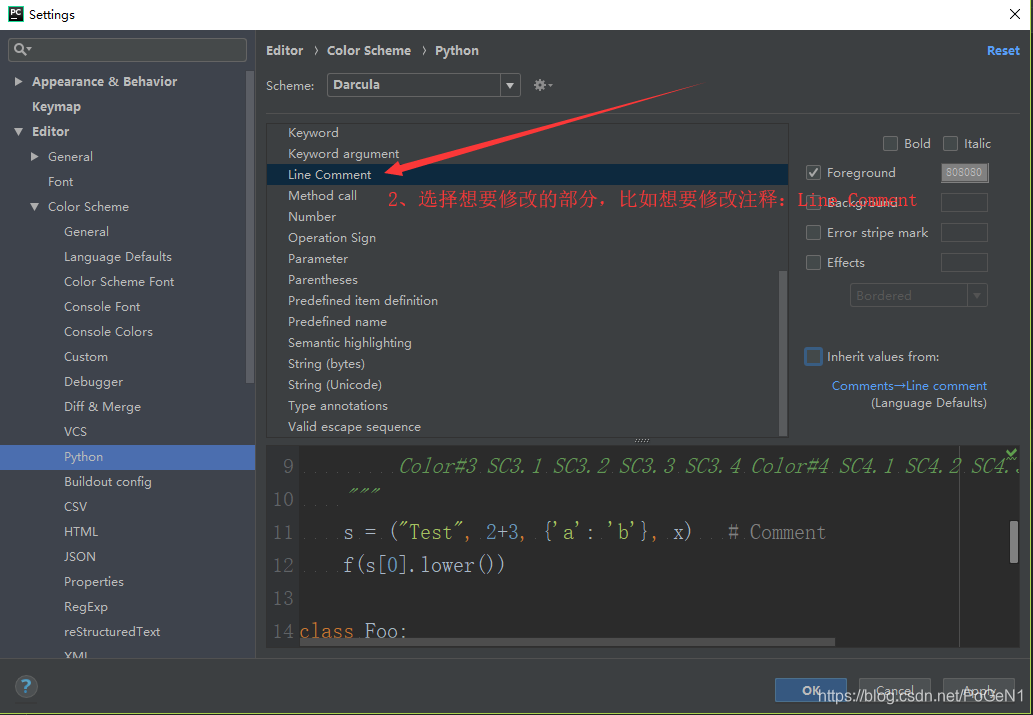The width and height of the screenshot is (1033, 715).
Task: Collapse the Editor tree node
Action: pos(18,132)
